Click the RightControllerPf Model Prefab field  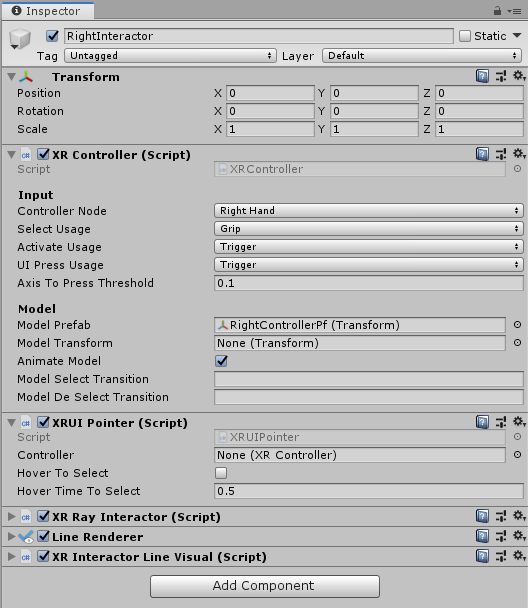coord(360,325)
